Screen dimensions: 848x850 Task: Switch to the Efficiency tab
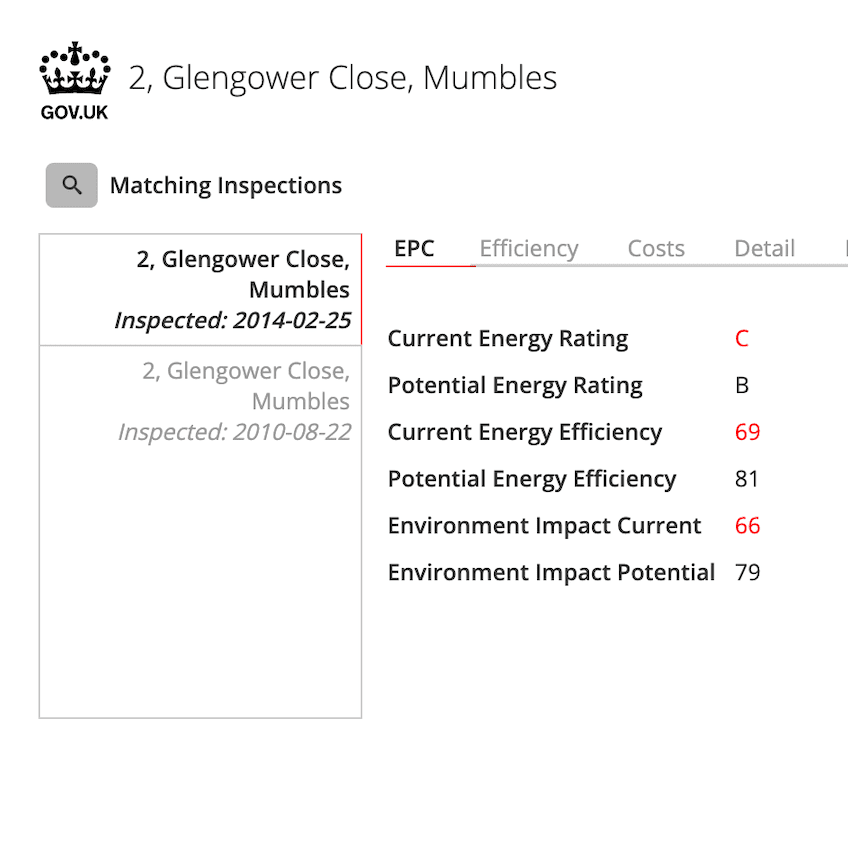[x=529, y=249]
